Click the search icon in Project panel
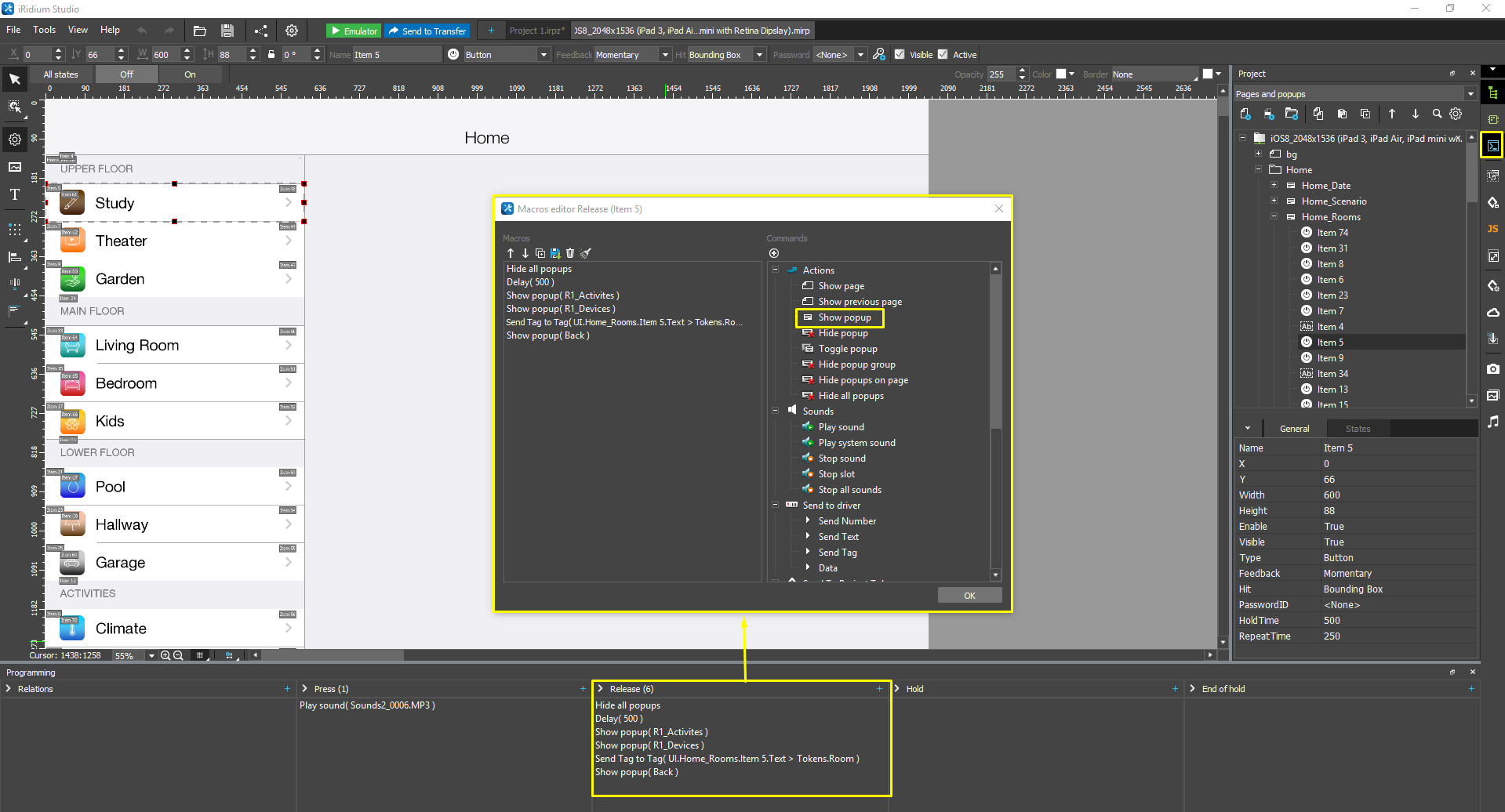 pos(1437,114)
